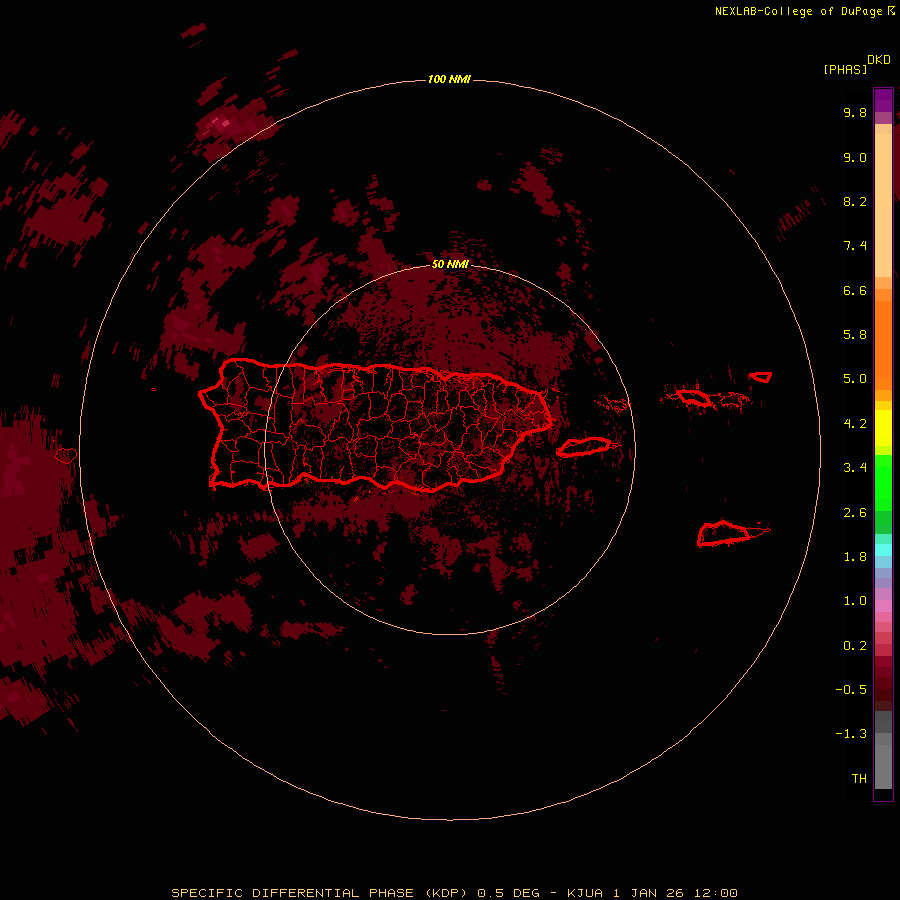The height and width of the screenshot is (900, 900).
Task: Pick the cyan color bar segment
Action: (x=883, y=550)
